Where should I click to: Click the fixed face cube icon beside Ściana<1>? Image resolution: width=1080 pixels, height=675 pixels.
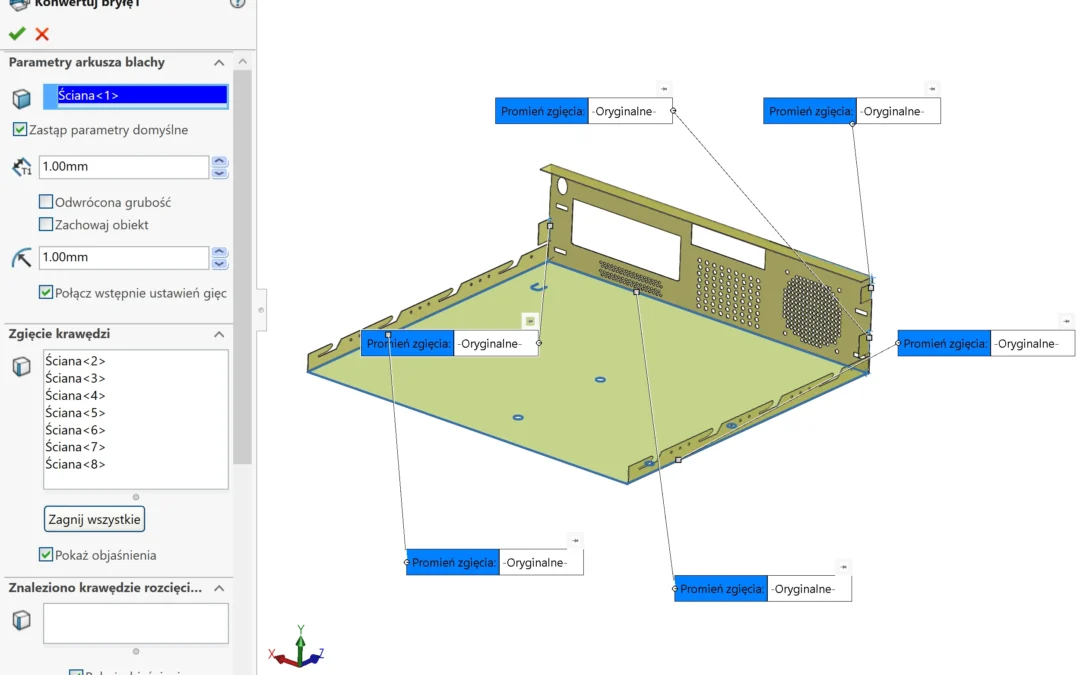click(x=21, y=98)
